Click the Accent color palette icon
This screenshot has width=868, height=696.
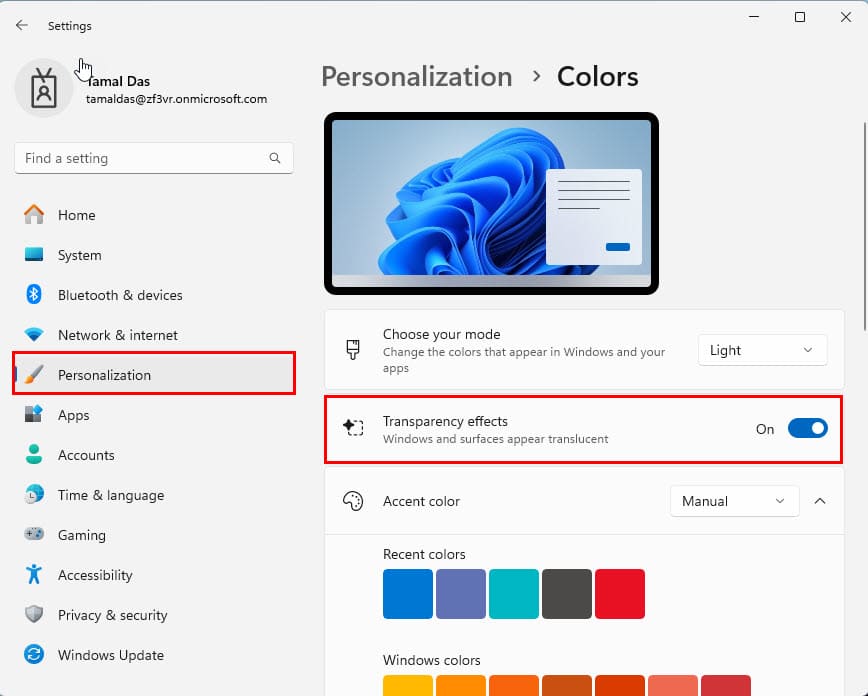click(x=353, y=501)
